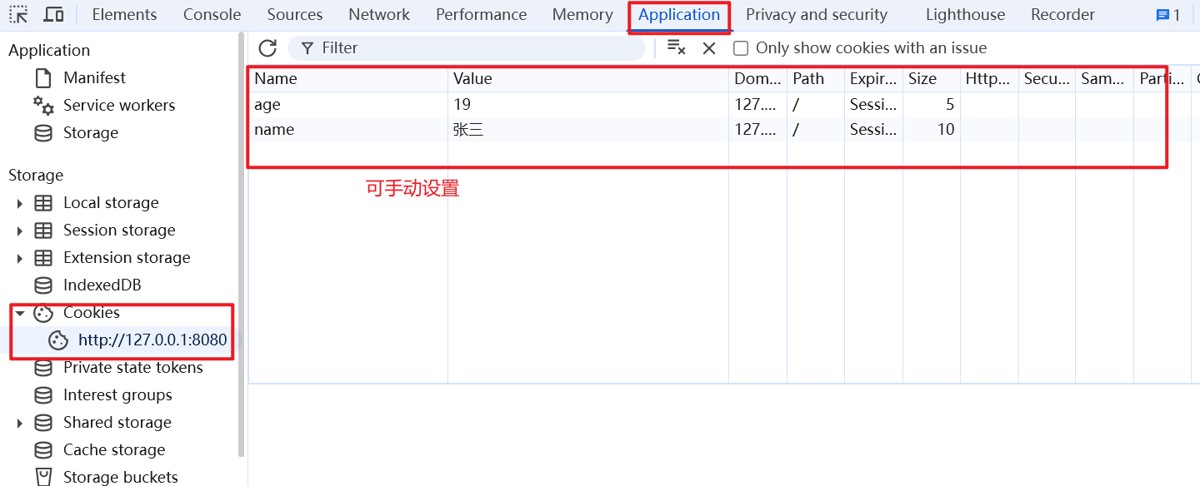Toggle the device toolbar icon
The image size is (1200, 486).
pyautogui.click(x=54, y=15)
